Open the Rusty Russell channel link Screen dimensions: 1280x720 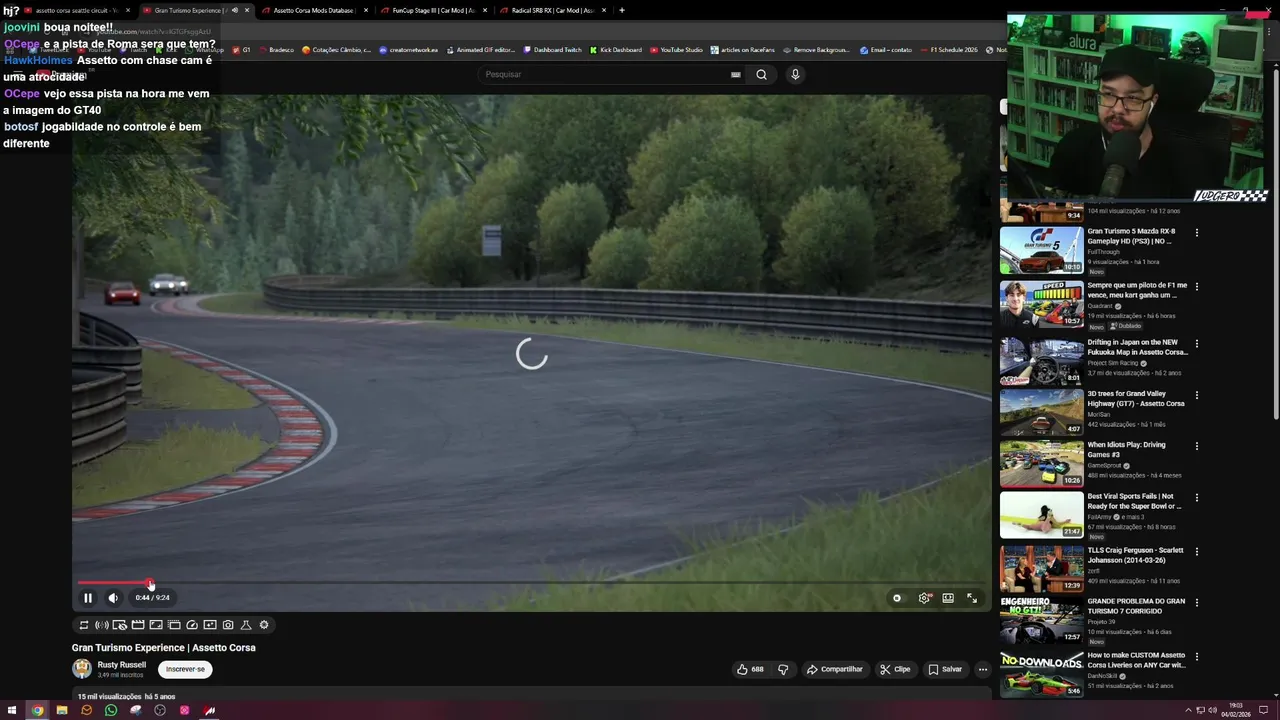(x=122, y=664)
